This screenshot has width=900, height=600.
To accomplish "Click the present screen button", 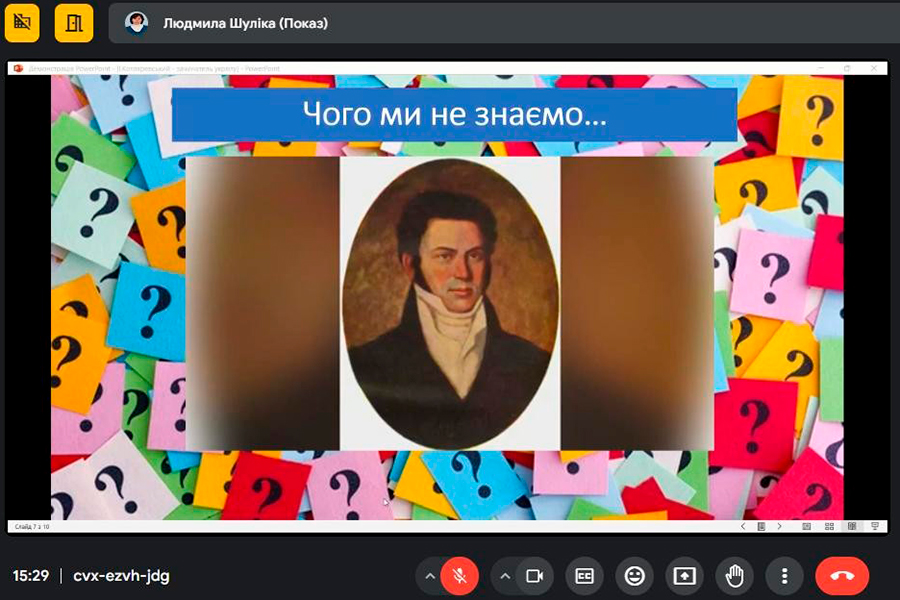I will (684, 576).
